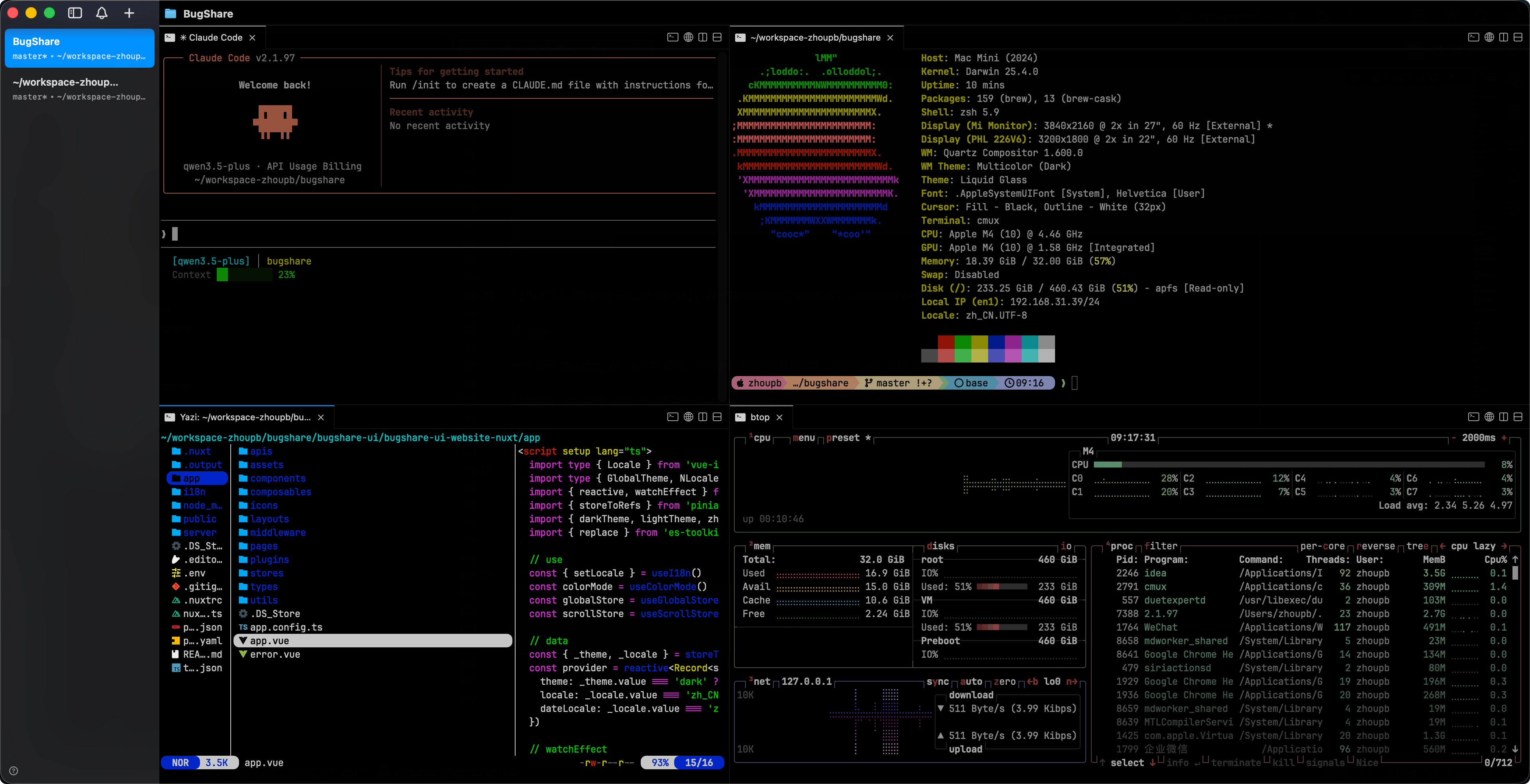Toggle the sidebar panel icon
The image size is (1530, 784).
[x=75, y=13]
